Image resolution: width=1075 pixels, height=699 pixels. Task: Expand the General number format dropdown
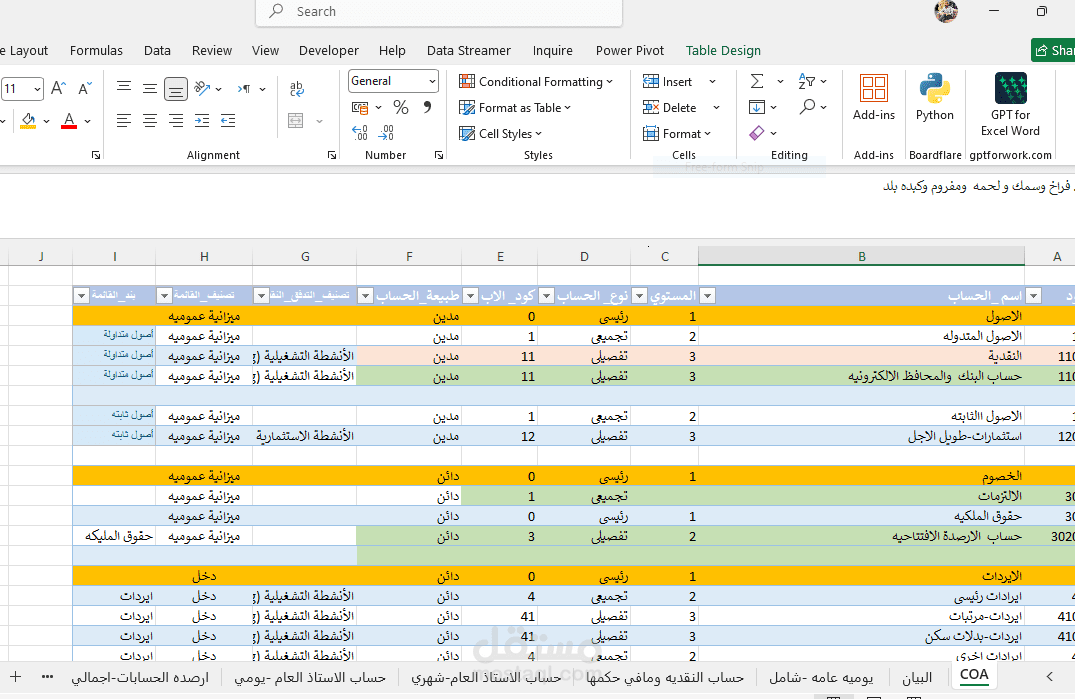point(432,81)
